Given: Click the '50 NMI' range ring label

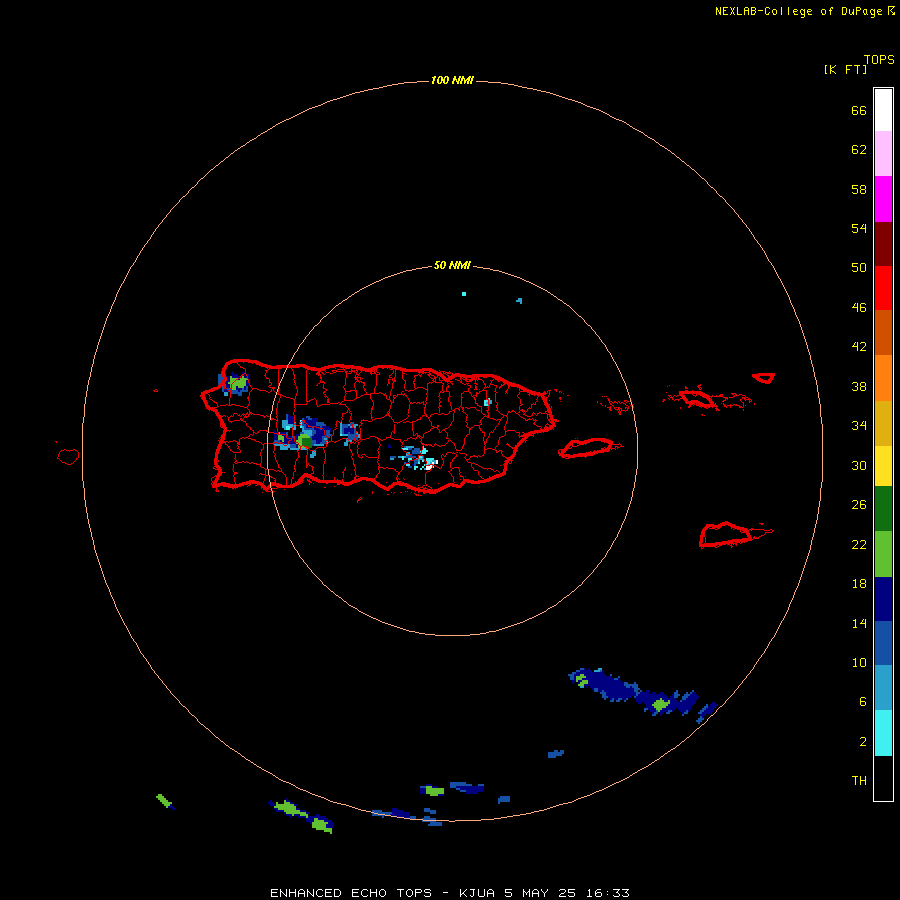Looking at the screenshot, I should click(x=452, y=265).
